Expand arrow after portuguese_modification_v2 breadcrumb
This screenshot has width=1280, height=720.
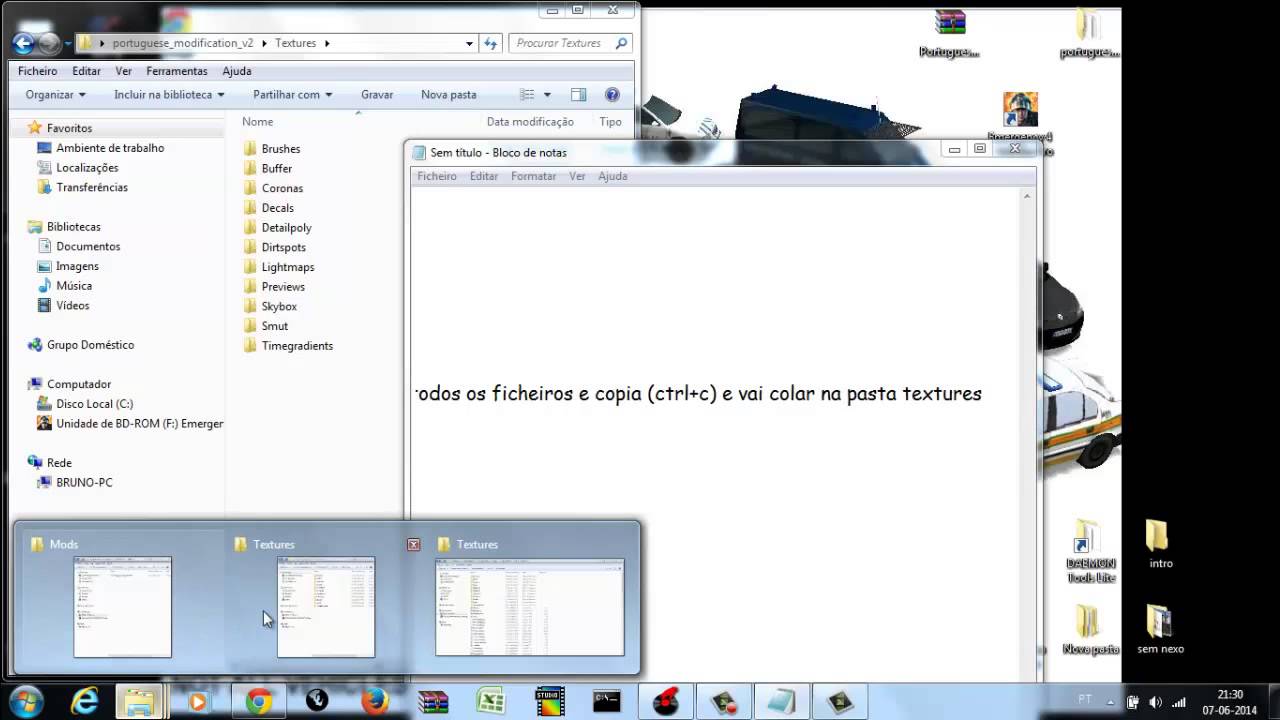click(264, 43)
